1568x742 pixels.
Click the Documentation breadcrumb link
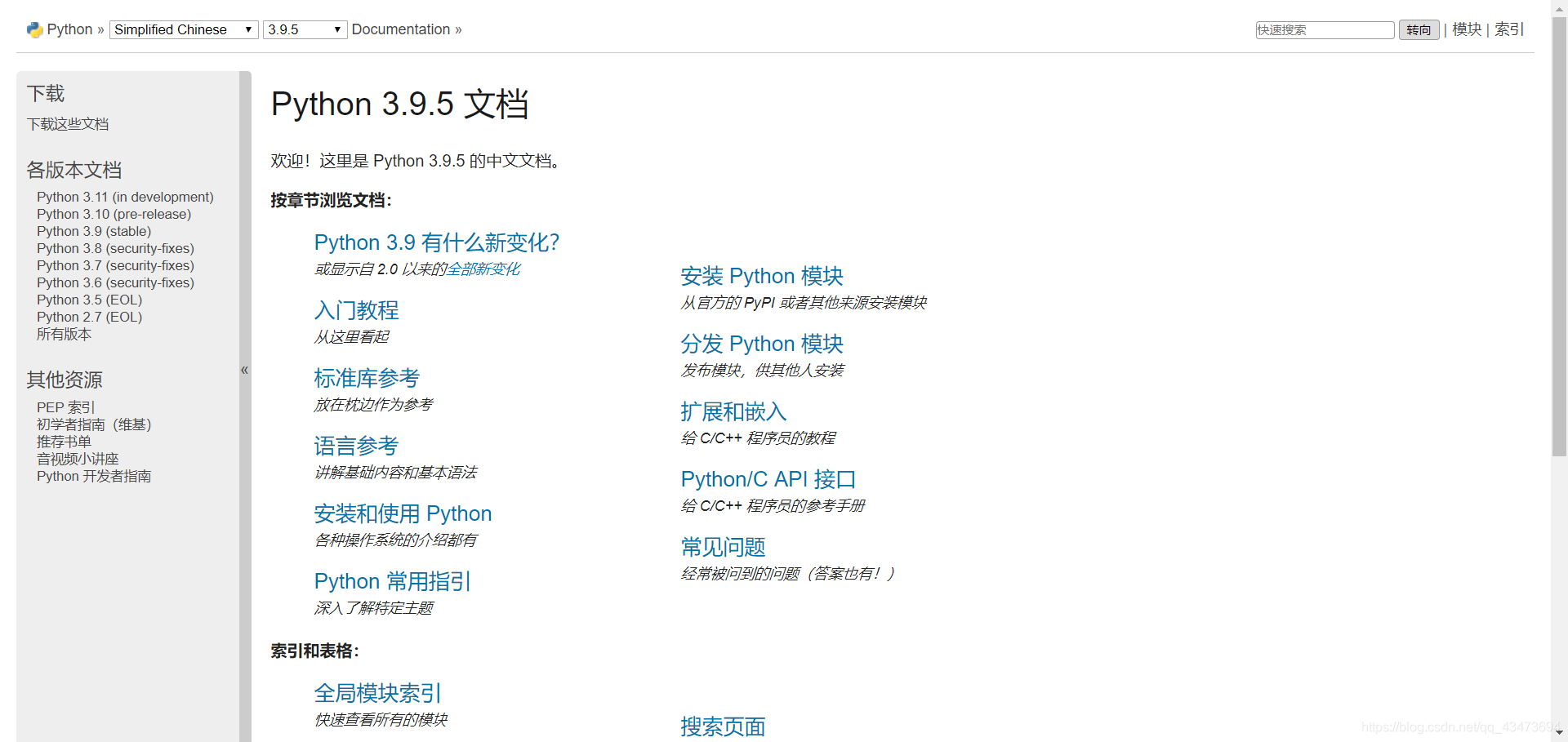[401, 29]
